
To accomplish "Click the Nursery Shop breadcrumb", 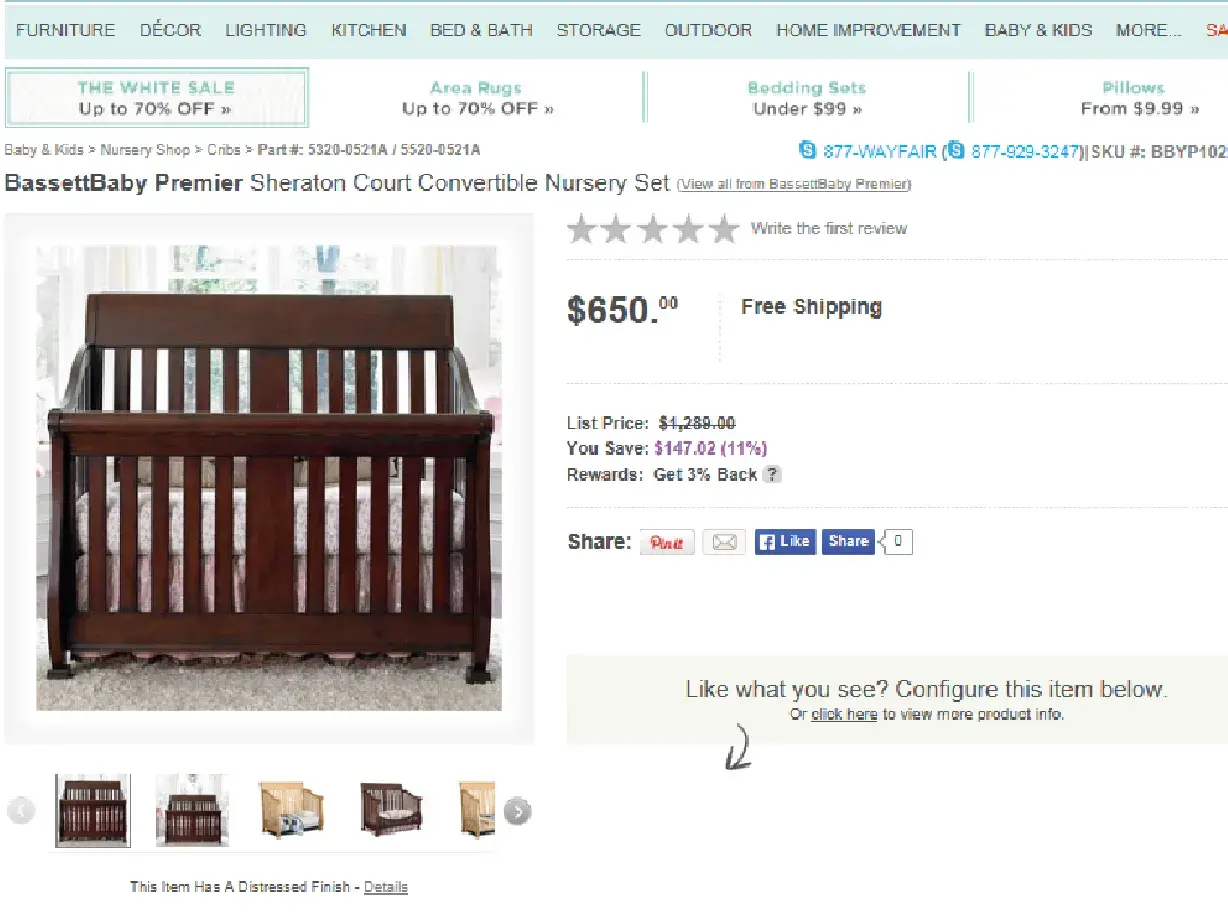I will [145, 150].
